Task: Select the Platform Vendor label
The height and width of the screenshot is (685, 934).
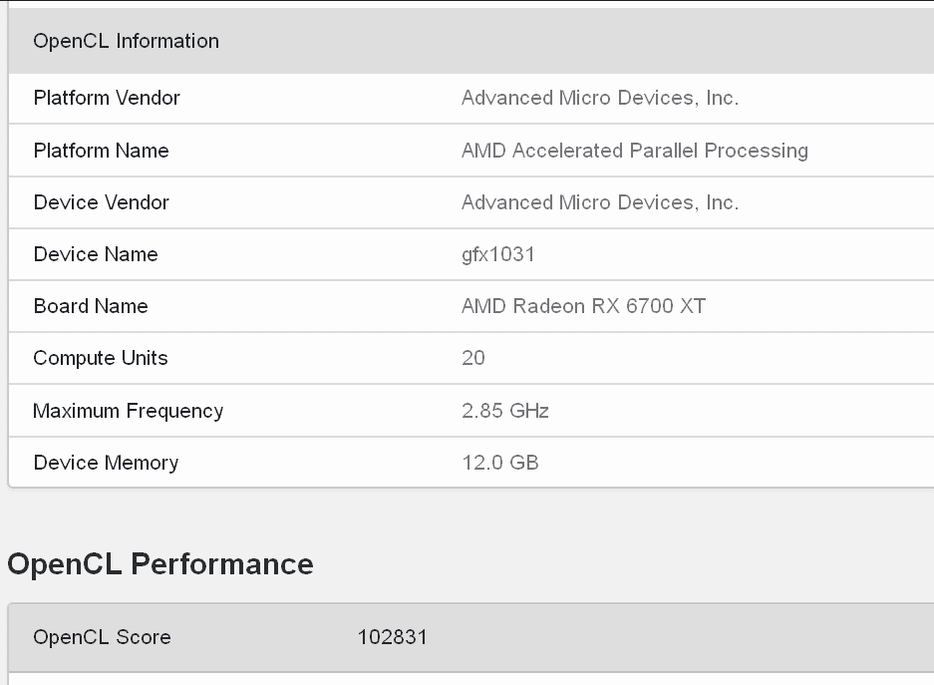Action: pyautogui.click(x=107, y=98)
